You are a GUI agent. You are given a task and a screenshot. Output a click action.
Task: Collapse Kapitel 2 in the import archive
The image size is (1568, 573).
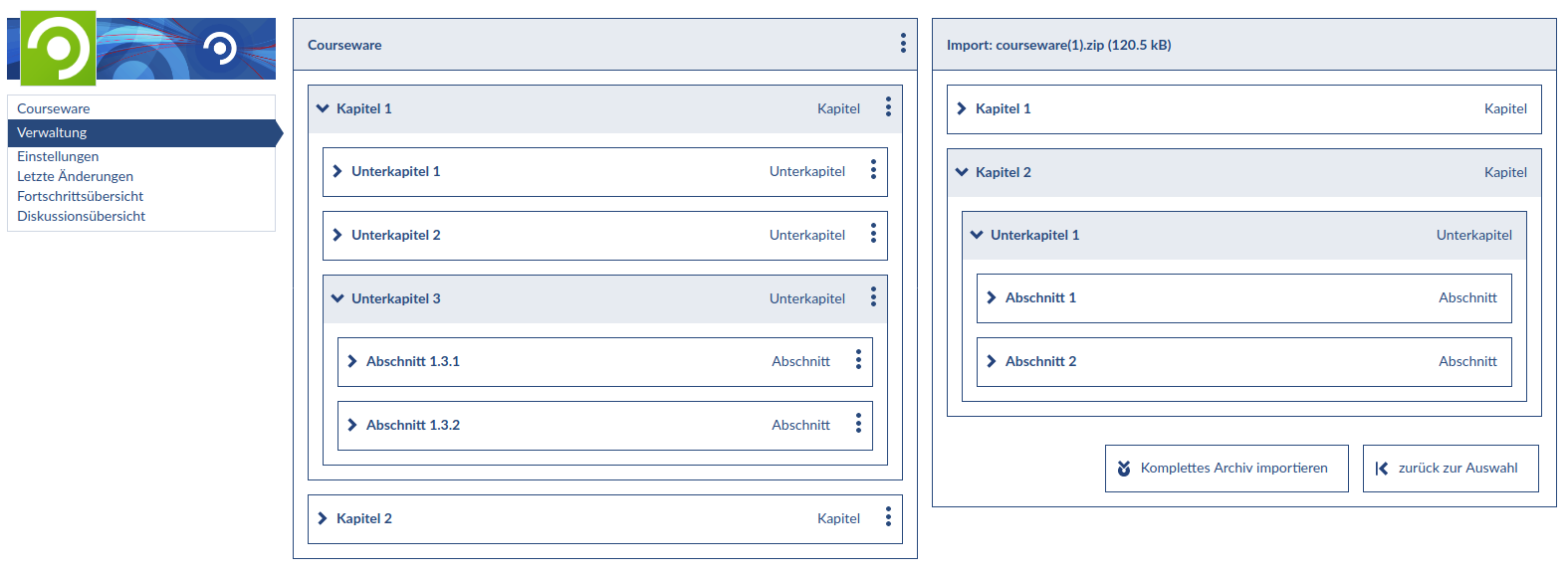pos(962,172)
